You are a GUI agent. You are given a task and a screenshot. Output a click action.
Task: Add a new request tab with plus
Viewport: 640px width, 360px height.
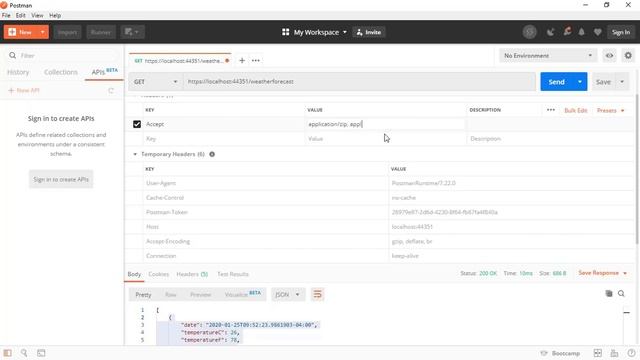[242, 60]
